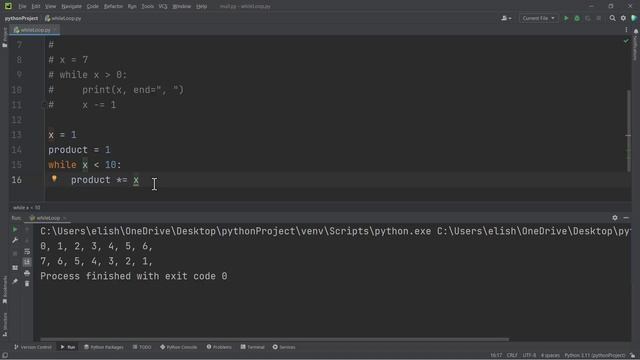Open the Python Console tool window
The height and width of the screenshot is (360, 640).
click(179, 347)
